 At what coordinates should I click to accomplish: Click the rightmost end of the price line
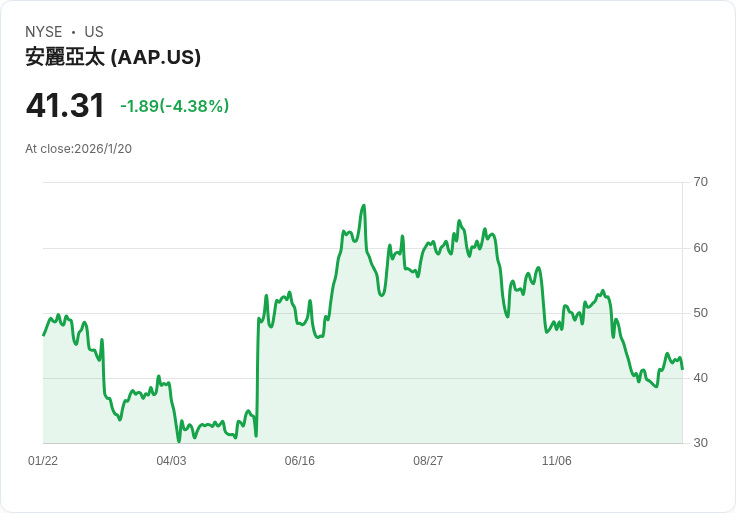[x=682, y=369]
